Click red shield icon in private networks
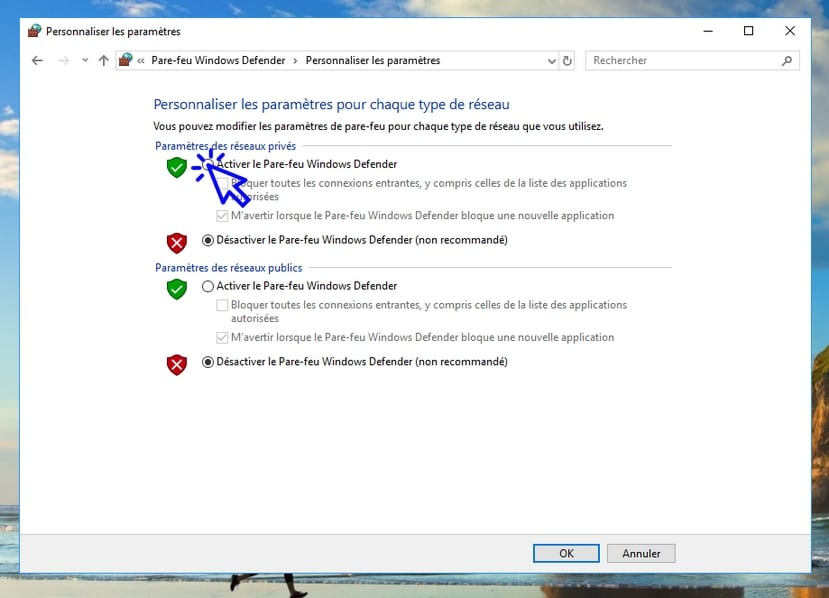Screen dimensions: 829x598 pyautogui.click(x=177, y=243)
